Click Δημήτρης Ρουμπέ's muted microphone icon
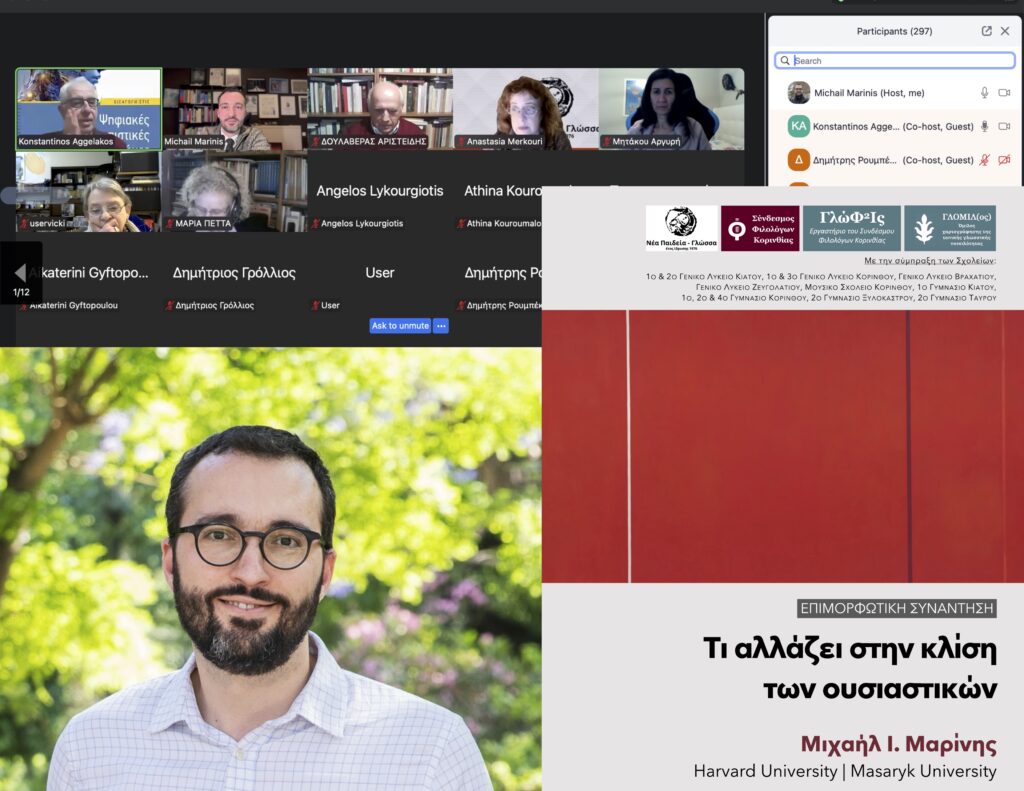 (x=984, y=160)
